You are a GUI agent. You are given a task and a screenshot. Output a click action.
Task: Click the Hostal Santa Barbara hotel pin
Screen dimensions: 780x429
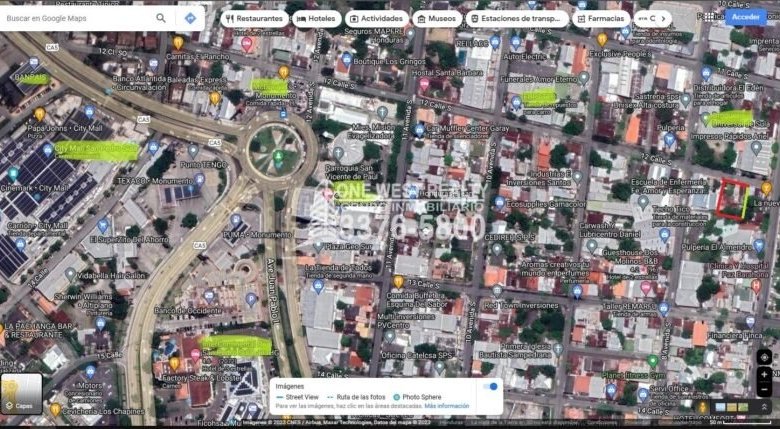coord(424,84)
